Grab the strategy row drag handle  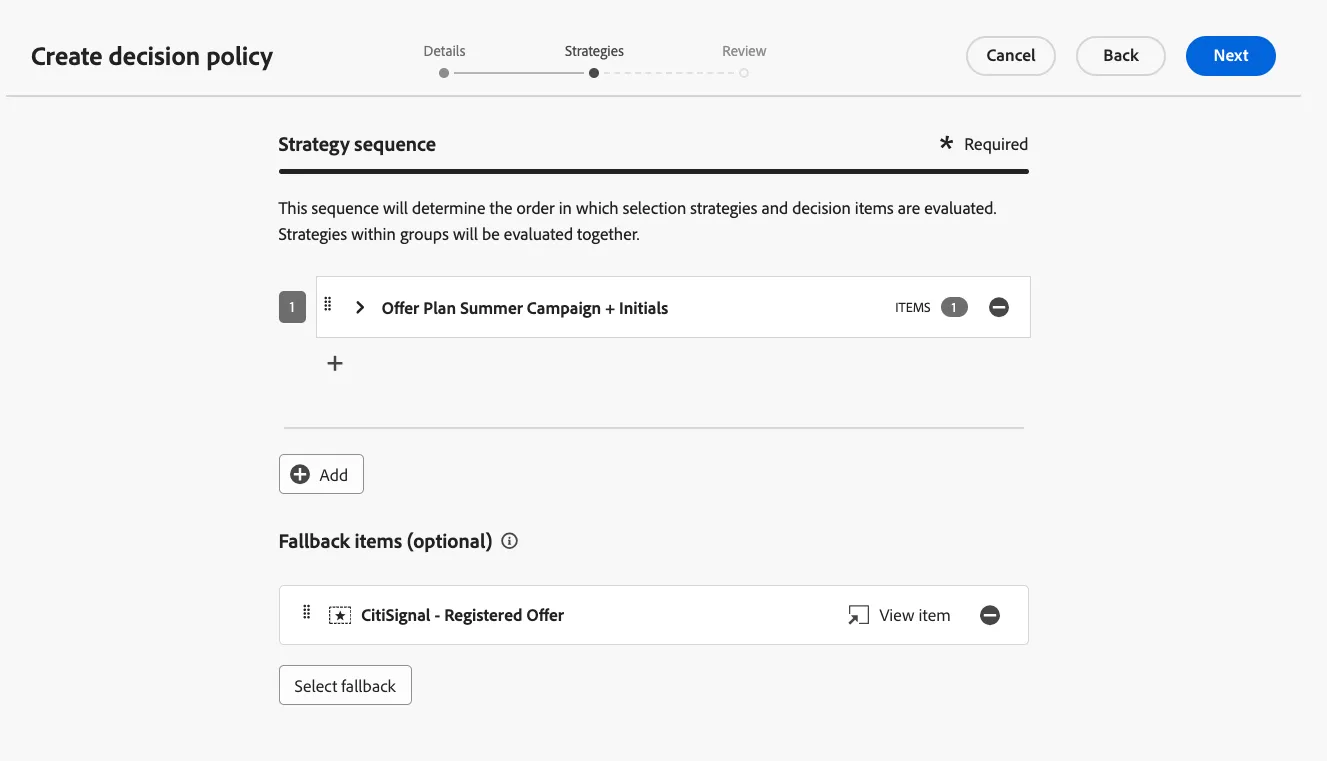pos(327,305)
